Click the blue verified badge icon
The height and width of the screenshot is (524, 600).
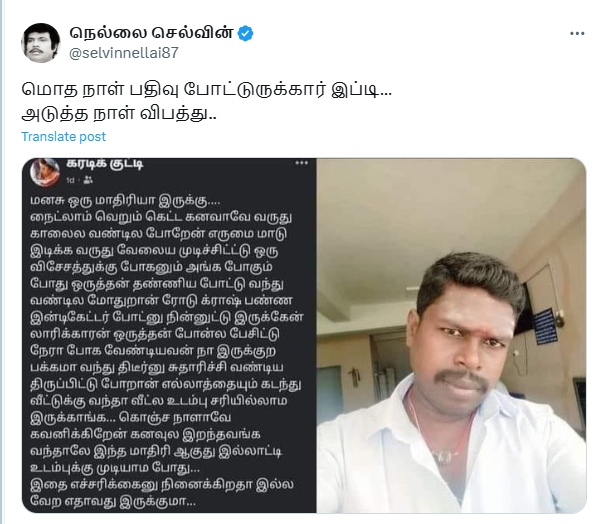pyautogui.click(x=245, y=33)
